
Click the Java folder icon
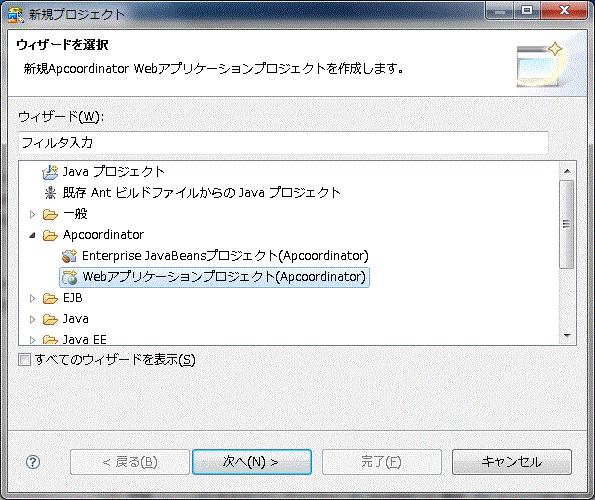click(50, 319)
